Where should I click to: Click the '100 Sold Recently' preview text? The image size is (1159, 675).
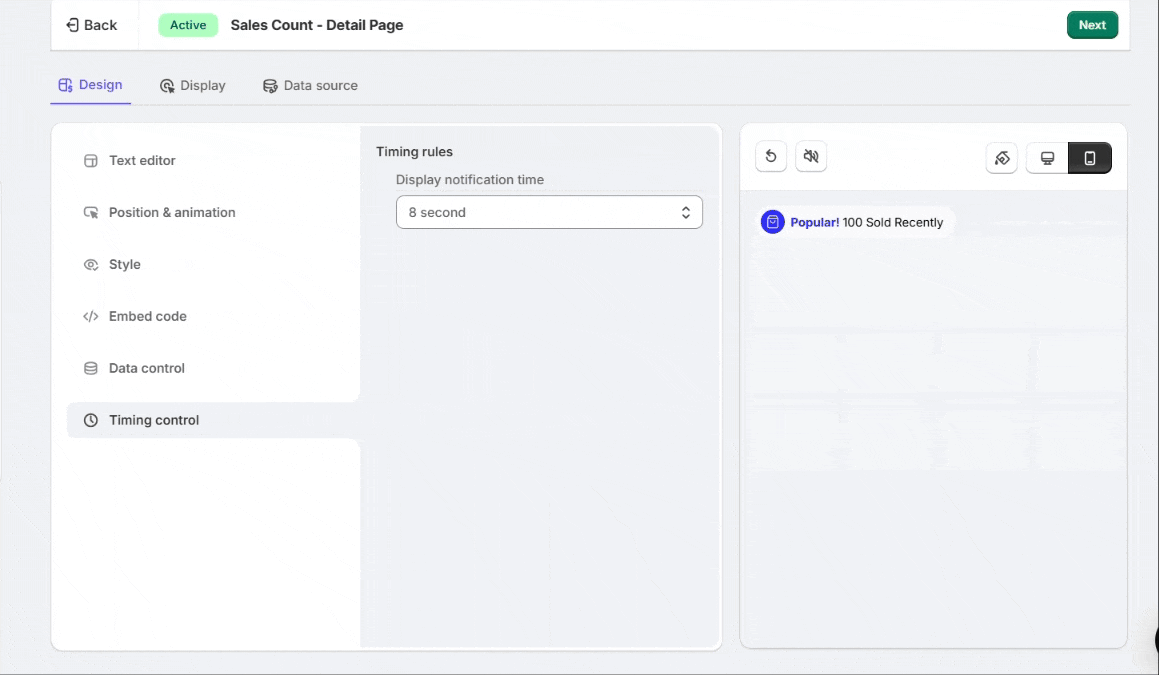pos(892,222)
